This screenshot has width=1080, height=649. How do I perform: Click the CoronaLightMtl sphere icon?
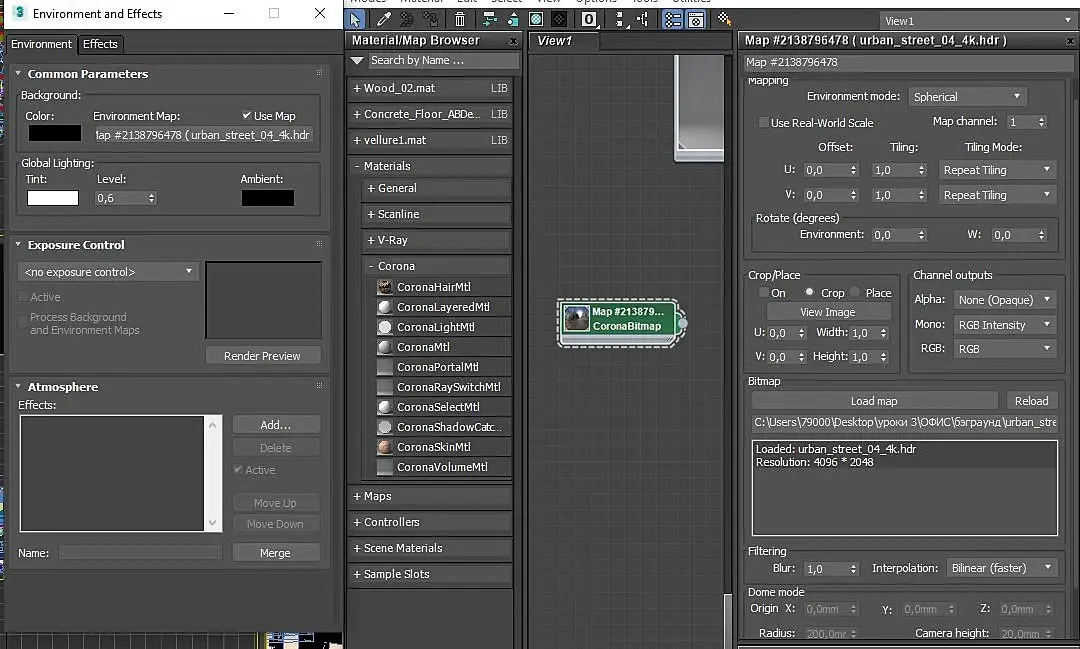pos(385,327)
